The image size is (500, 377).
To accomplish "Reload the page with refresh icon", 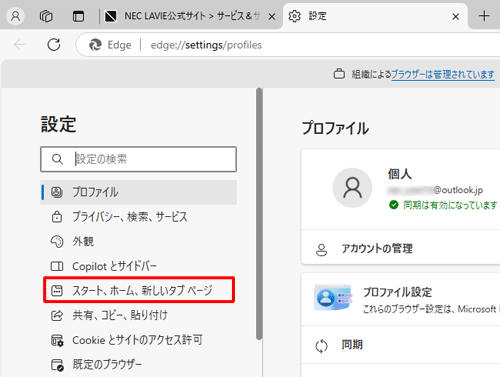I will (54, 44).
